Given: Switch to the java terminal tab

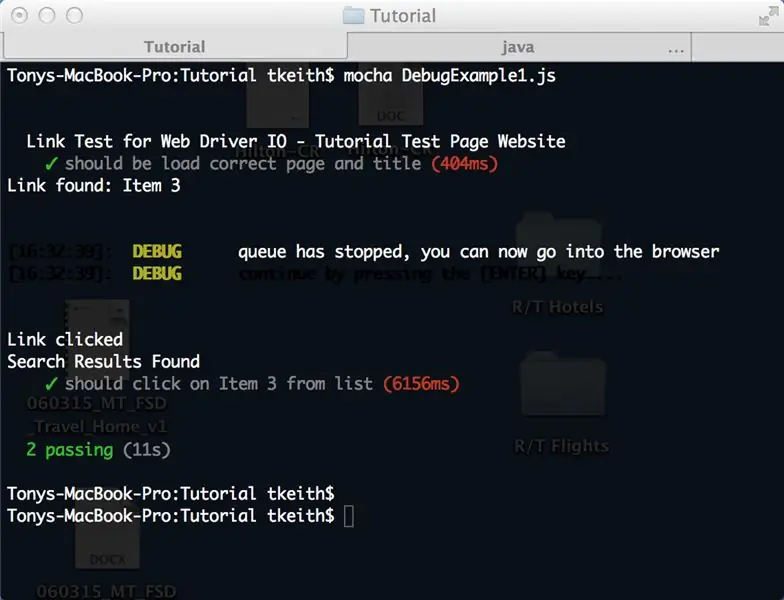Looking at the screenshot, I should coord(518,47).
